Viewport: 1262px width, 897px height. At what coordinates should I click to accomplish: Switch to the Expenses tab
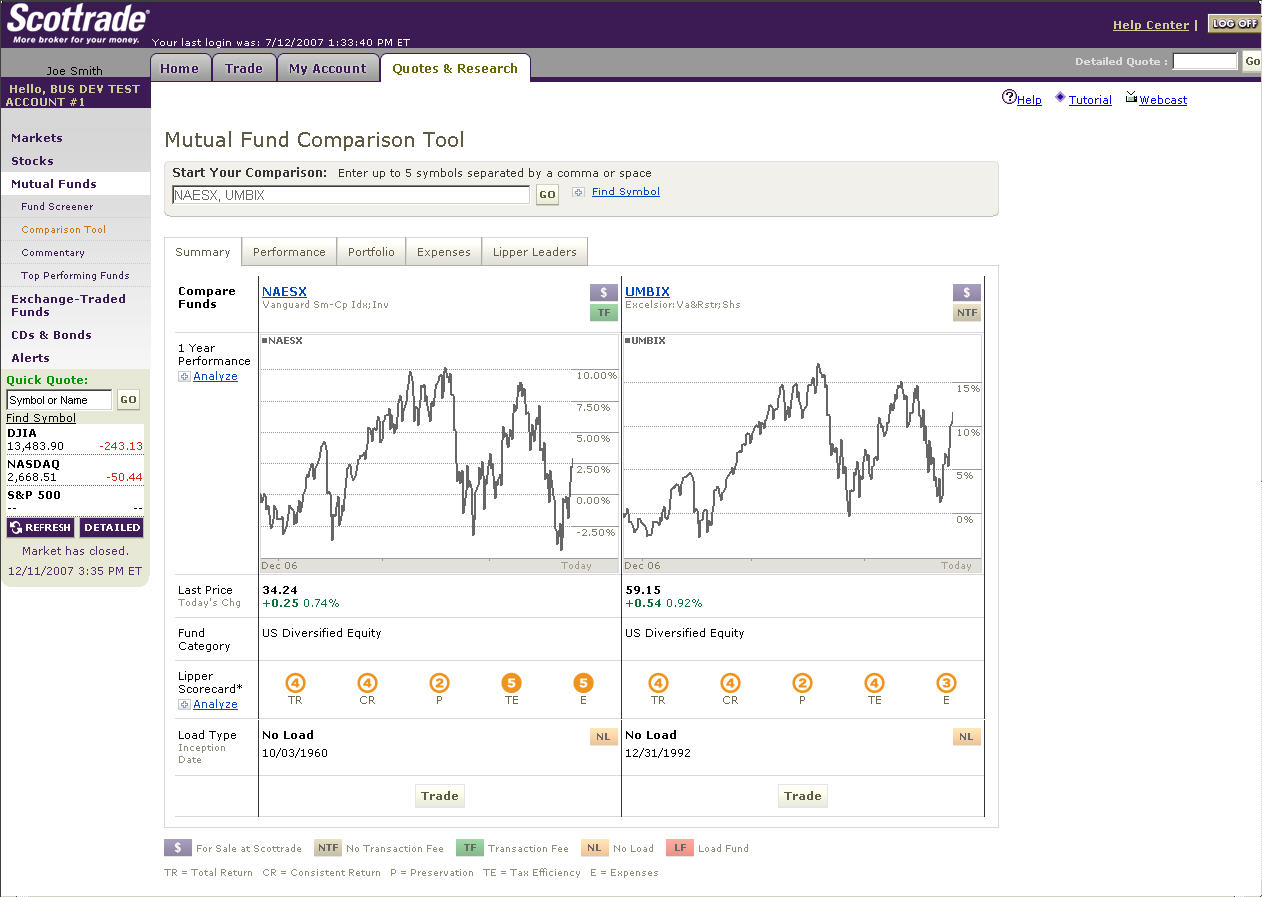click(x=444, y=252)
